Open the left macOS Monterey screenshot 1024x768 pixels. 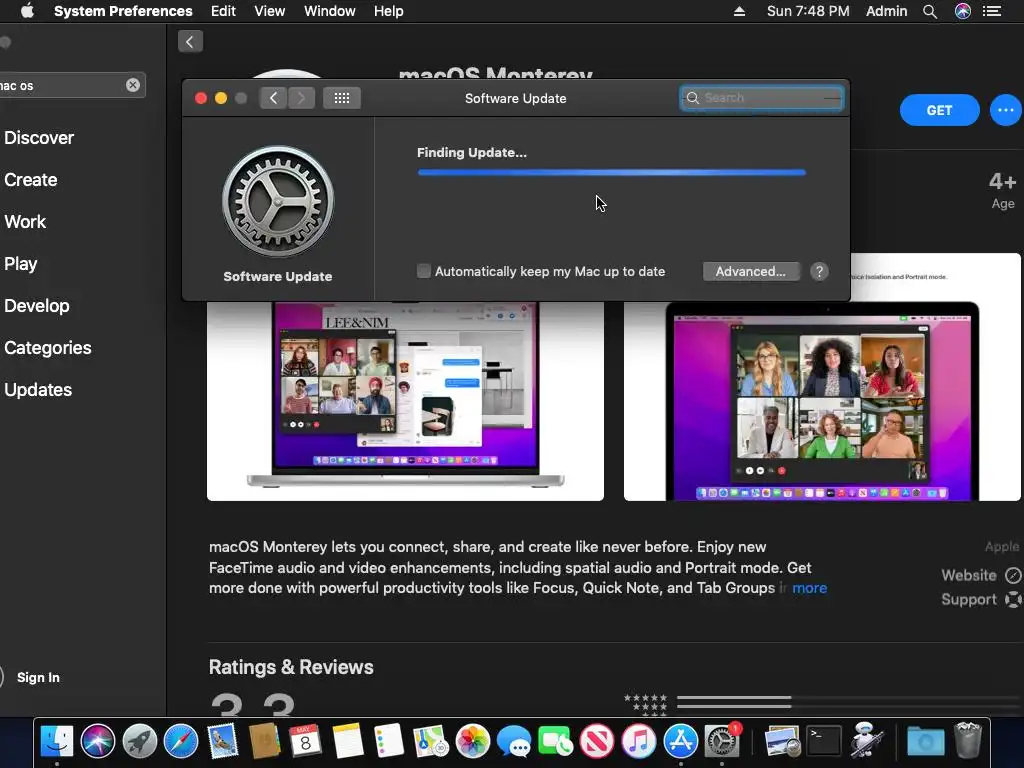(406, 400)
